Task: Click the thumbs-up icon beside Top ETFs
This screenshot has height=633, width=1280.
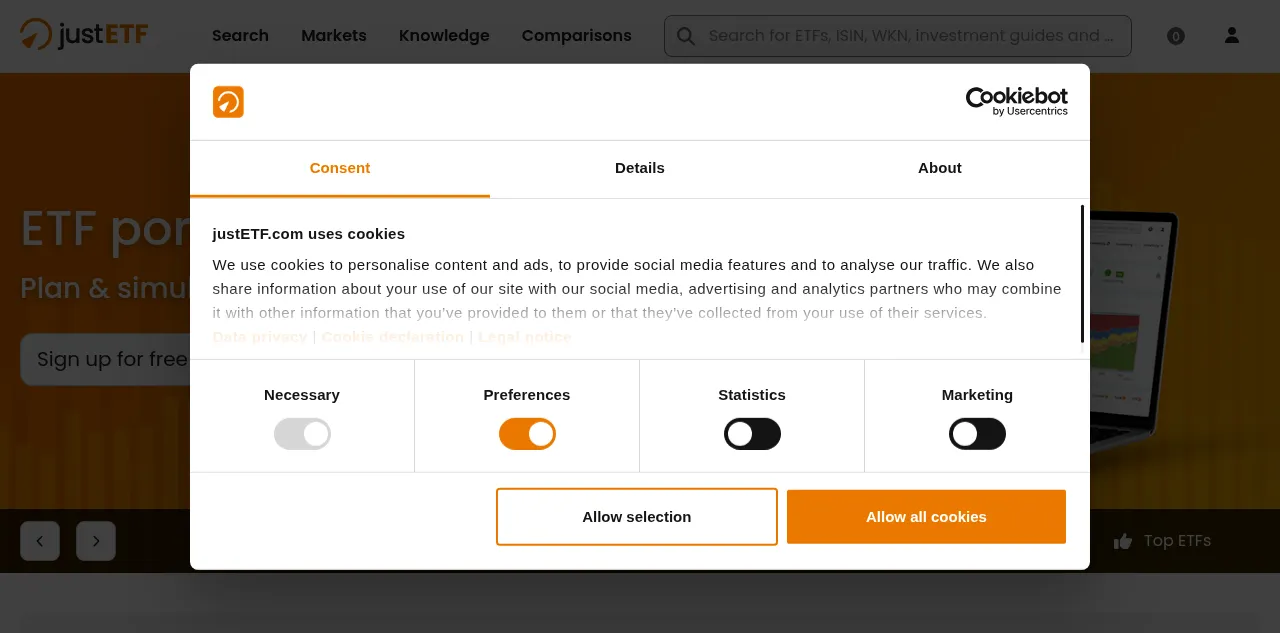Action: click(1123, 541)
